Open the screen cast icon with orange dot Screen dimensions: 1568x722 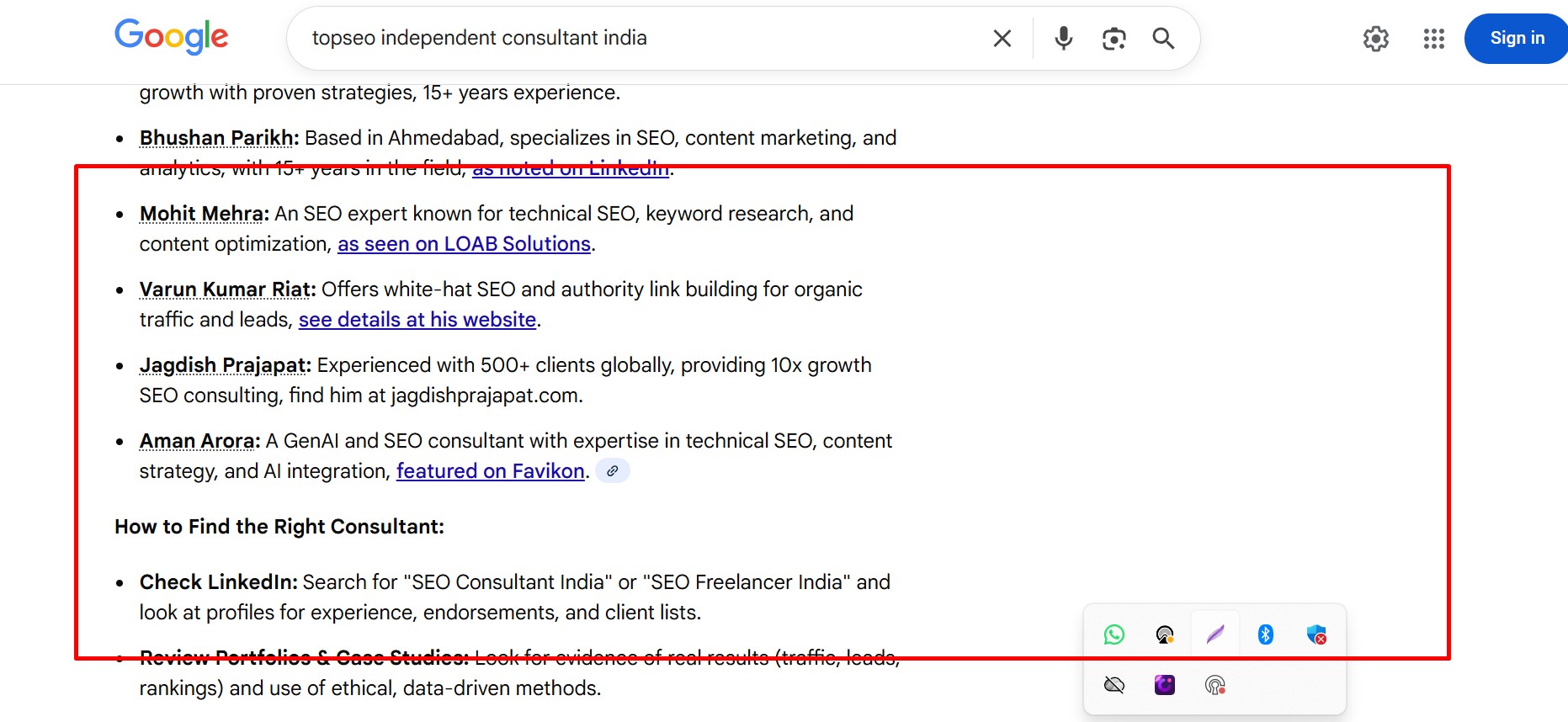click(x=1164, y=634)
